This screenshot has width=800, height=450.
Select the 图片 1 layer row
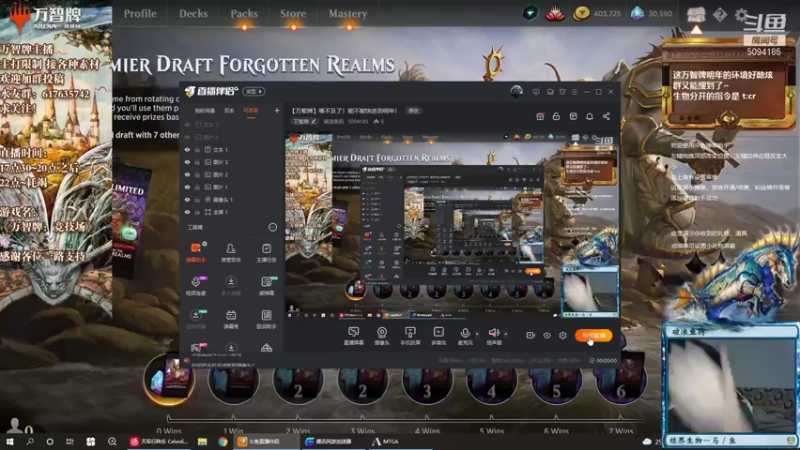[231, 187]
